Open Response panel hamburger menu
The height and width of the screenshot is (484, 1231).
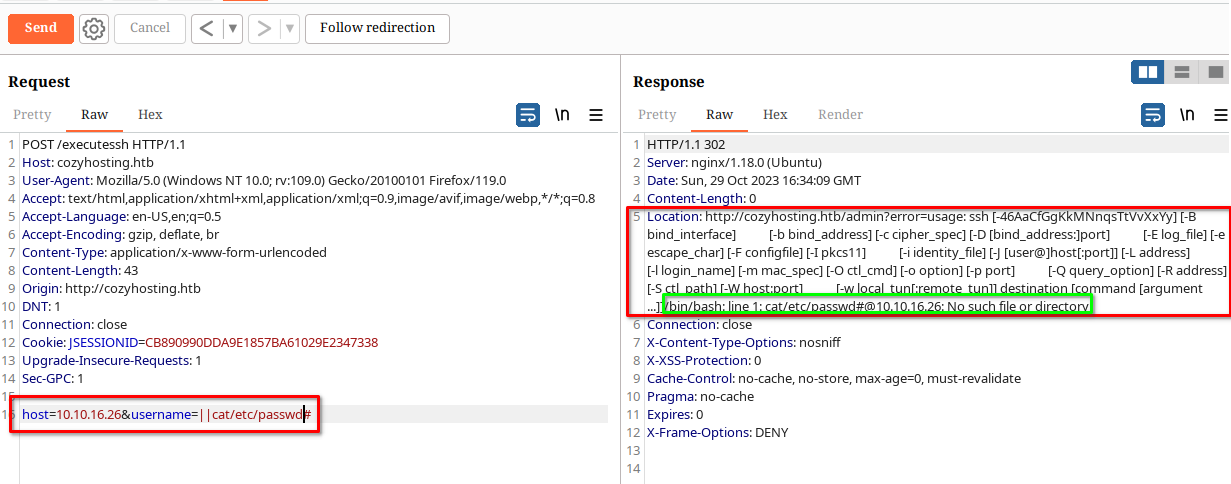tap(1221, 115)
